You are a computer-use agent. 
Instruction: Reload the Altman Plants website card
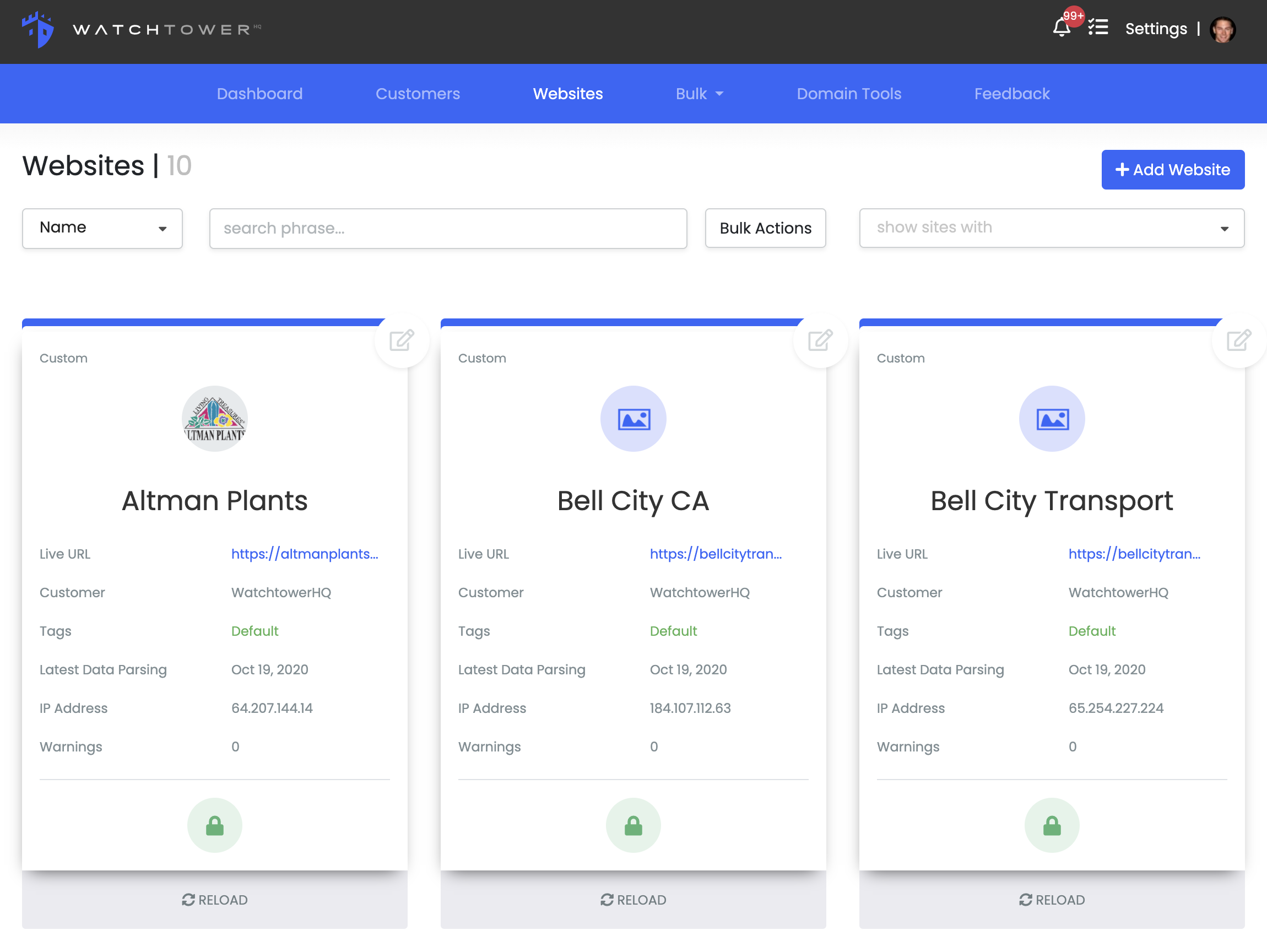click(x=215, y=900)
